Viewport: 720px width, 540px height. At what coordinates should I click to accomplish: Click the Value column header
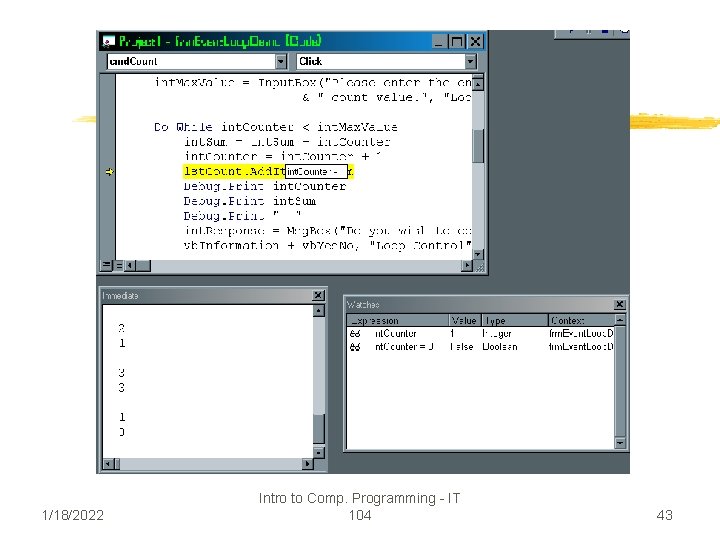coord(465,320)
